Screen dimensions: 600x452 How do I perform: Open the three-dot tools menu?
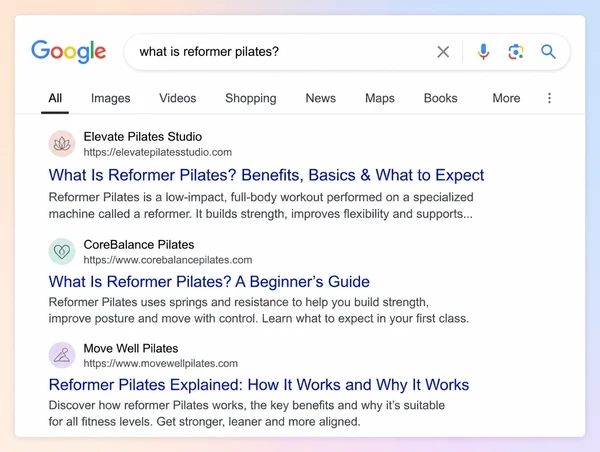point(549,98)
